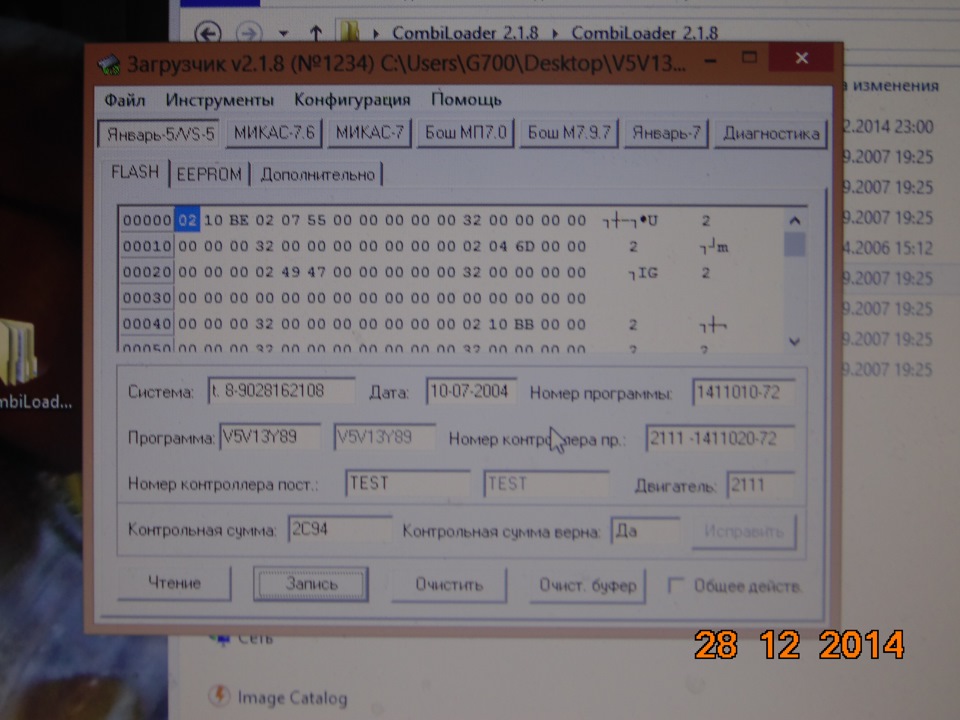This screenshot has height=720, width=960.
Task: Click the Explorer date entry 2.2014 23:00
Action: (888, 127)
